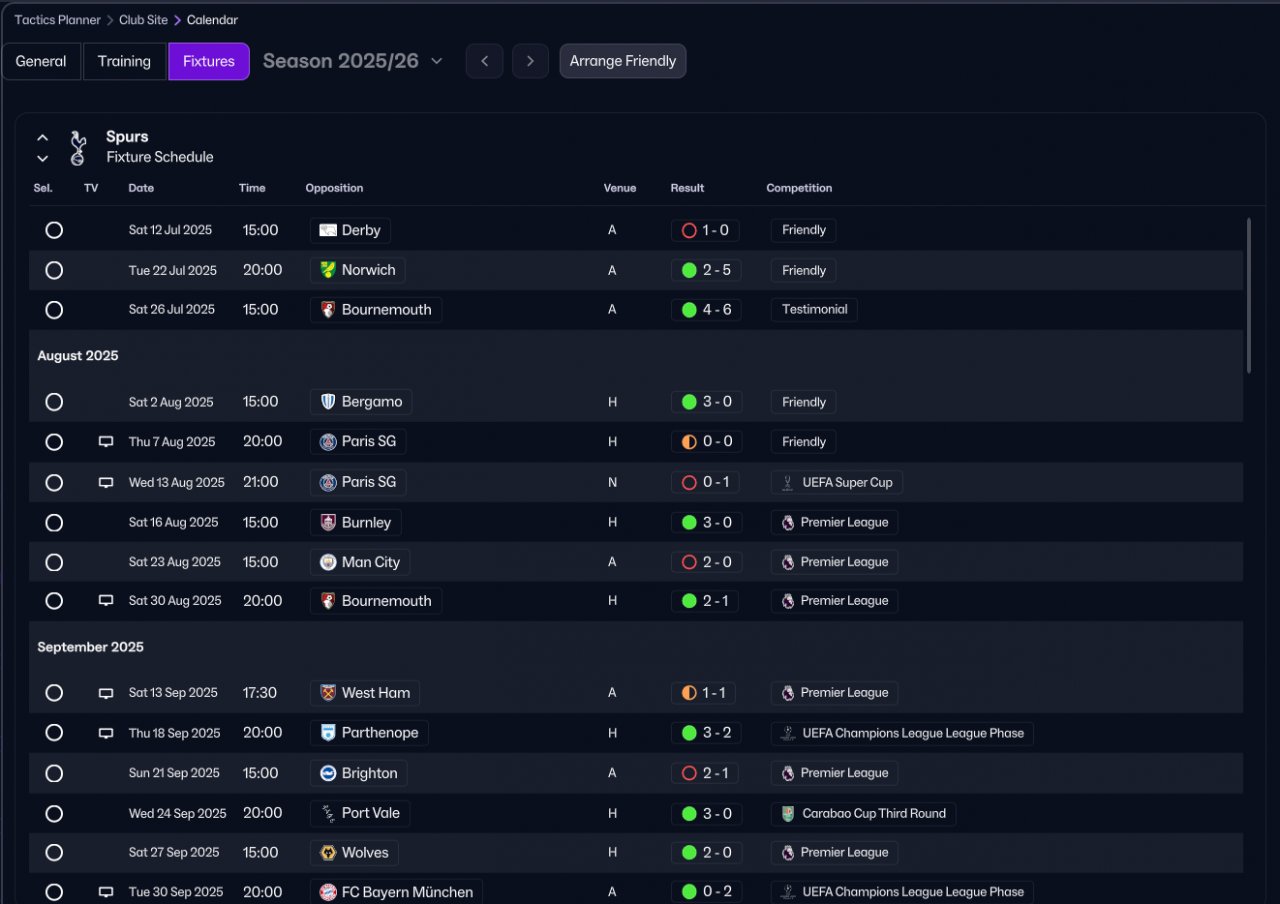The height and width of the screenshot is (904, 1280).
Task: Click the Norwich club badge icon
Action: click(x=328, y=270)
